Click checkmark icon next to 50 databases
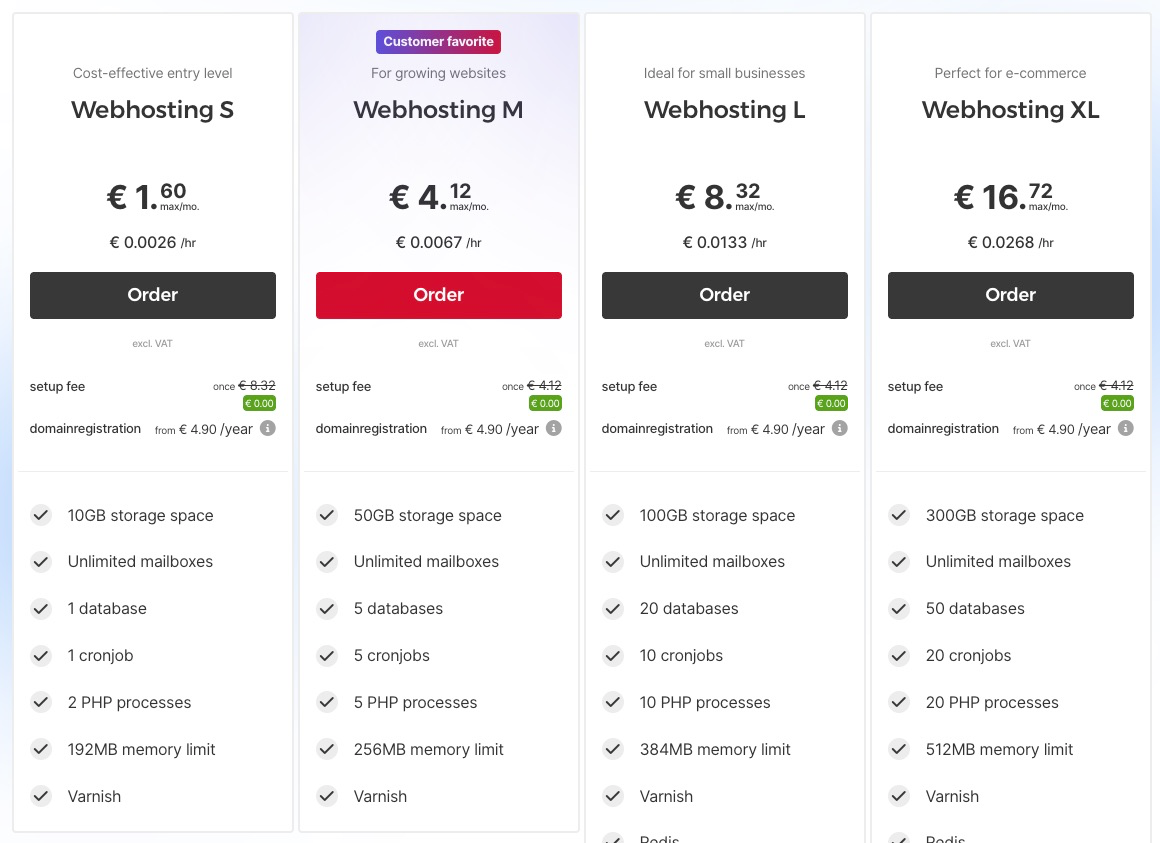 click(899, 608)
